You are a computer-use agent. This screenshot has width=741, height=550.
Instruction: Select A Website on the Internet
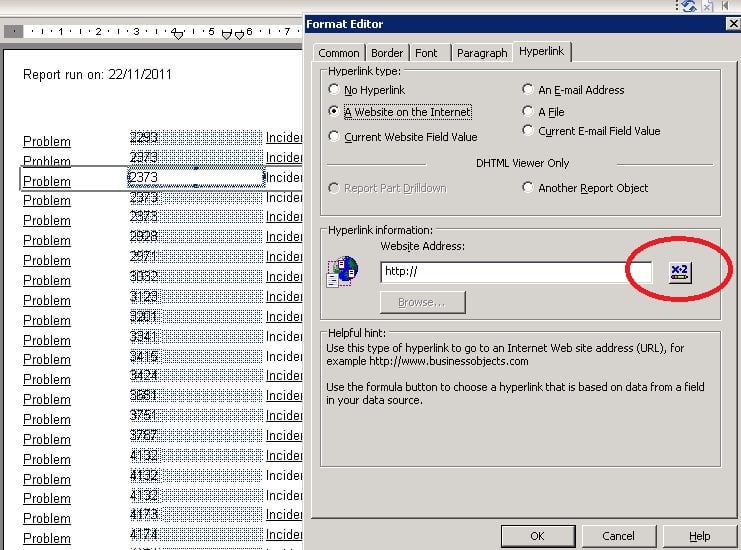click(335, 112)
